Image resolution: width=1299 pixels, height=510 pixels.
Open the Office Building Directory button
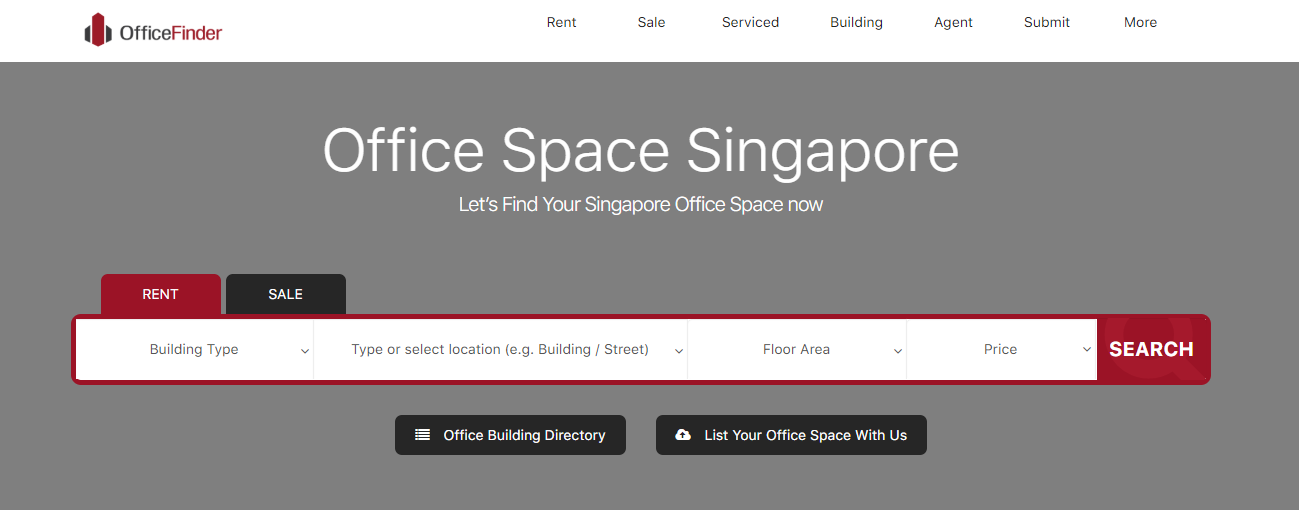click(510, 435)
